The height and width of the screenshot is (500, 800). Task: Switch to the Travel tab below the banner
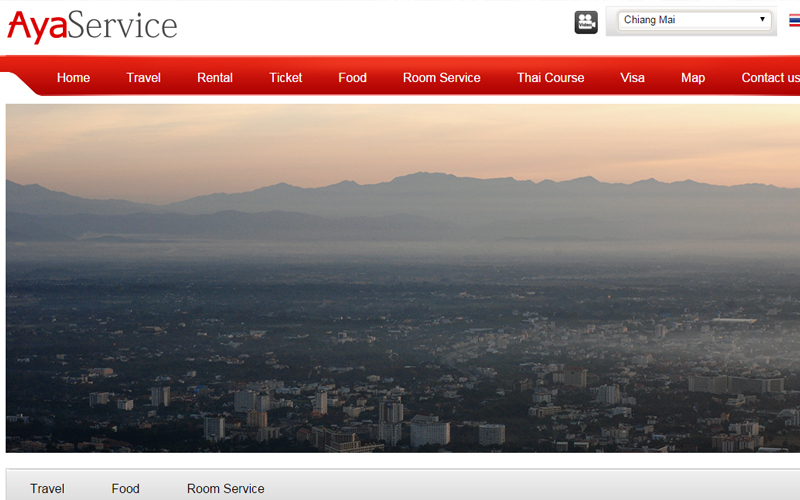pyautogui.click(x=47, y=488)
